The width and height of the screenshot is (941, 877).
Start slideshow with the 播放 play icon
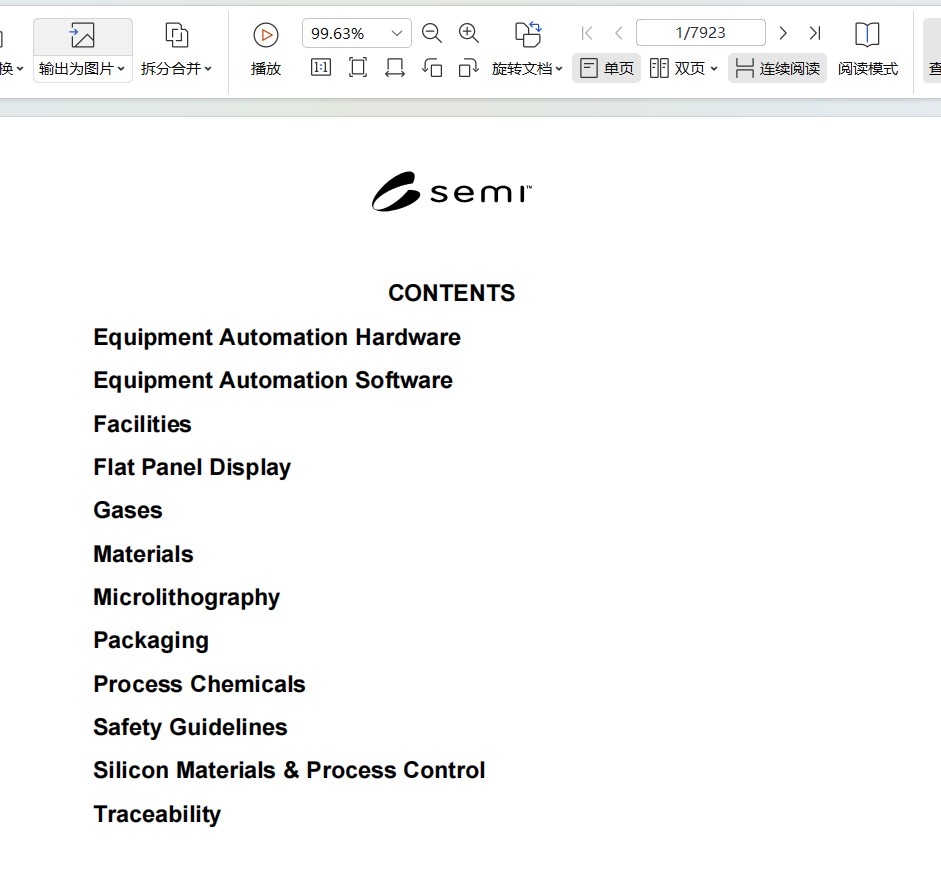pos(265,35)
